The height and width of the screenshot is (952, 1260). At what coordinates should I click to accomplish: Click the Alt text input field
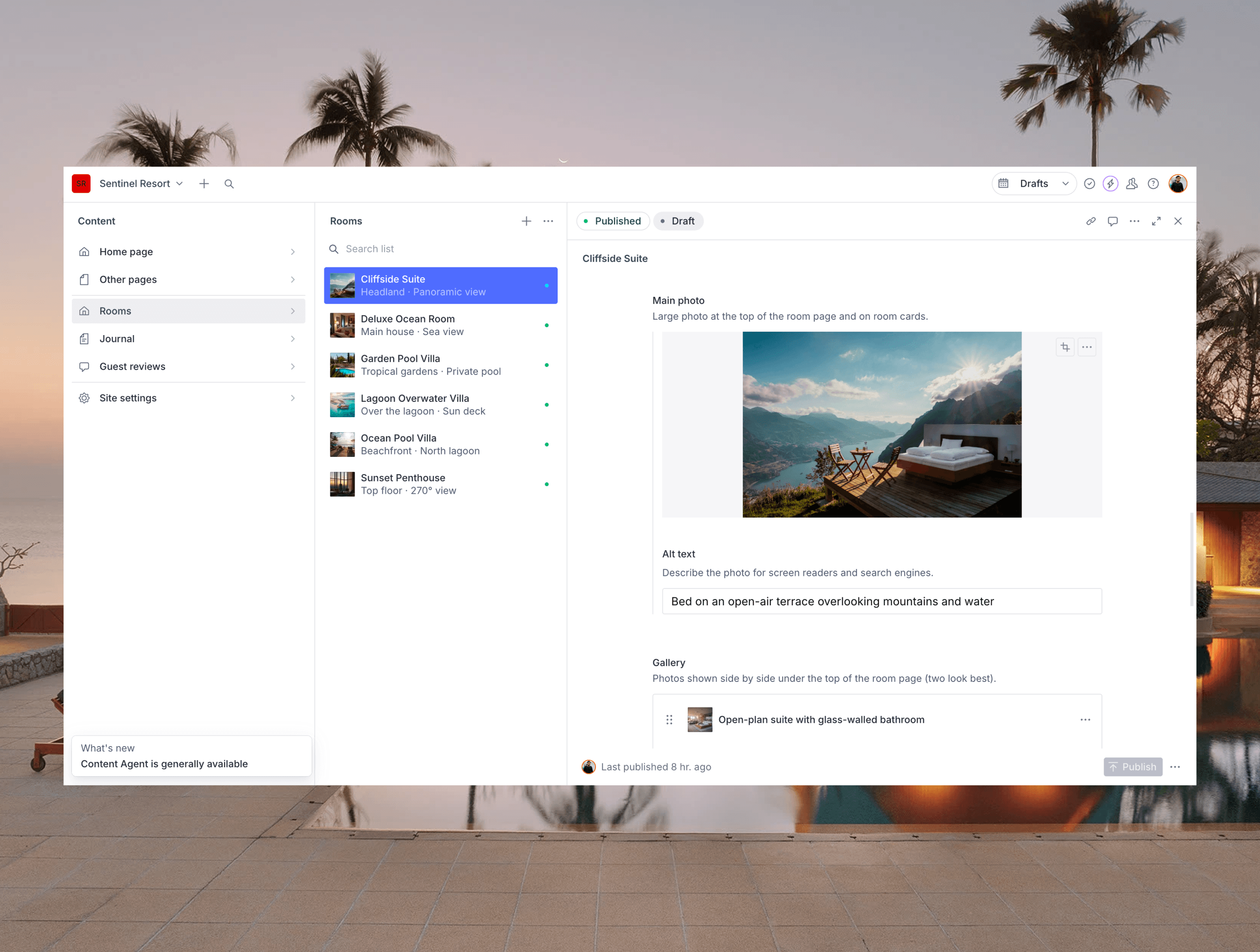pos(882,602)
